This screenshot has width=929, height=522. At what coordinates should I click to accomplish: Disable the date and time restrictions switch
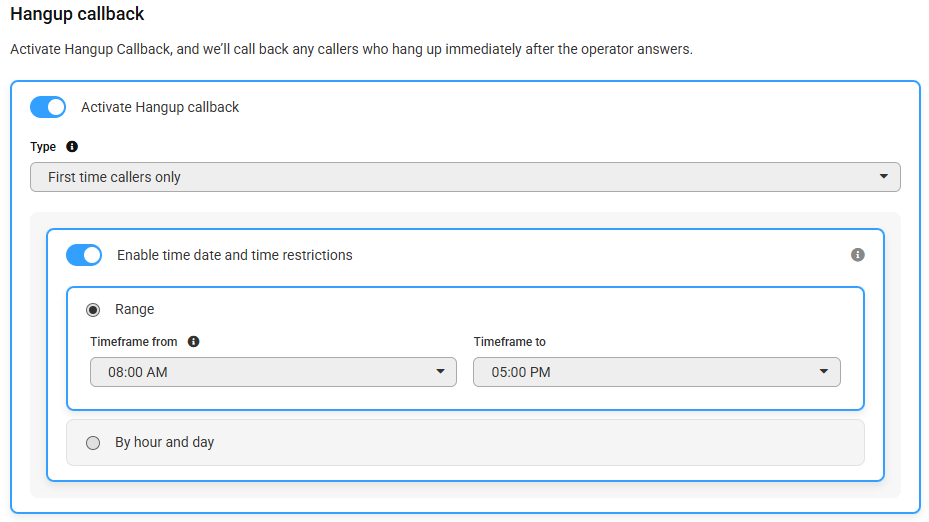click(84, 255)
